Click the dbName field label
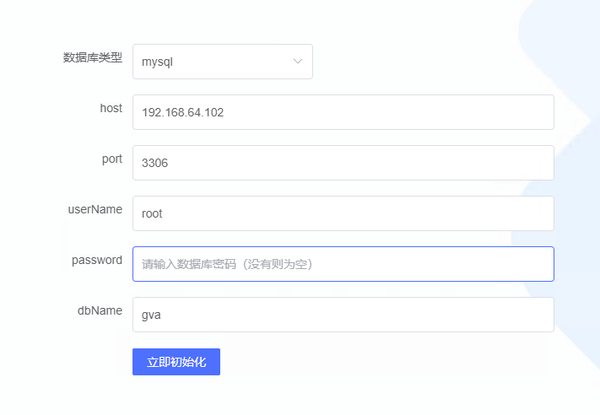The width and height of the screenshot is (600, 415). [x=100, y=311]
